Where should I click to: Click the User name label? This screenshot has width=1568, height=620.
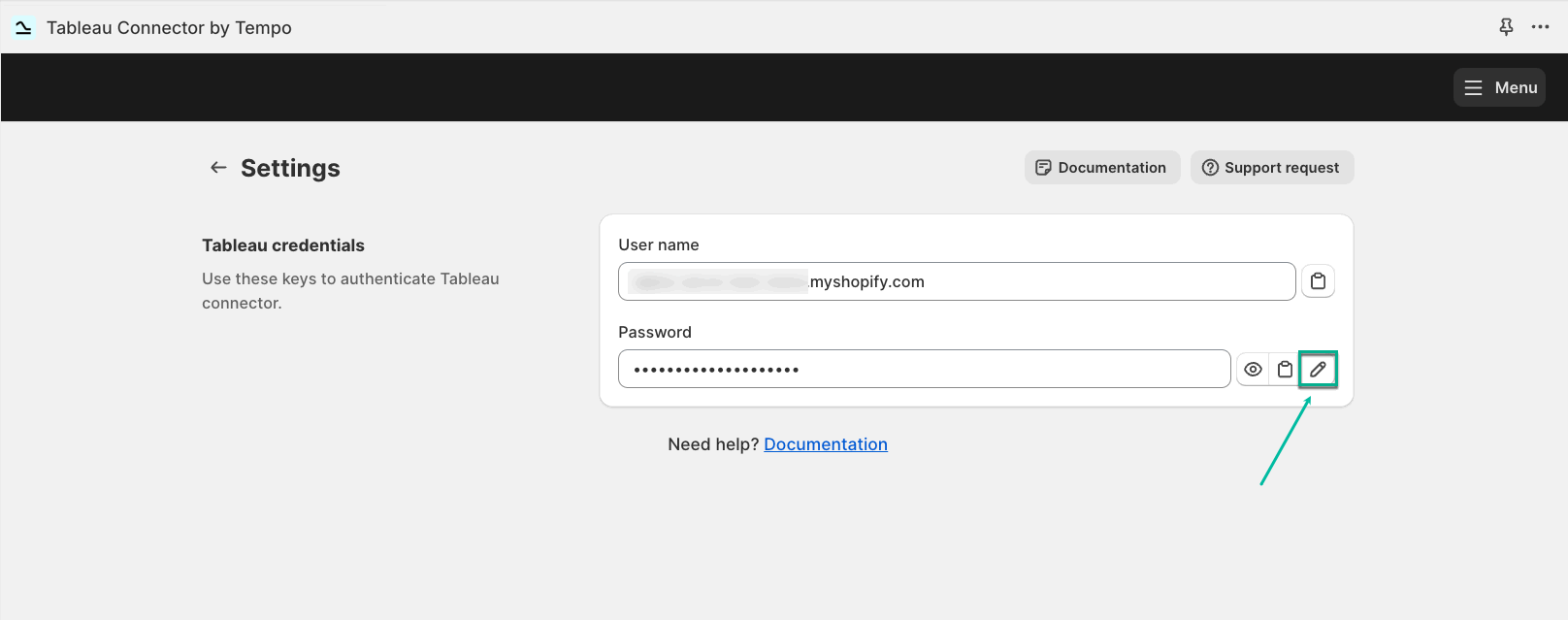click(659, 245)
